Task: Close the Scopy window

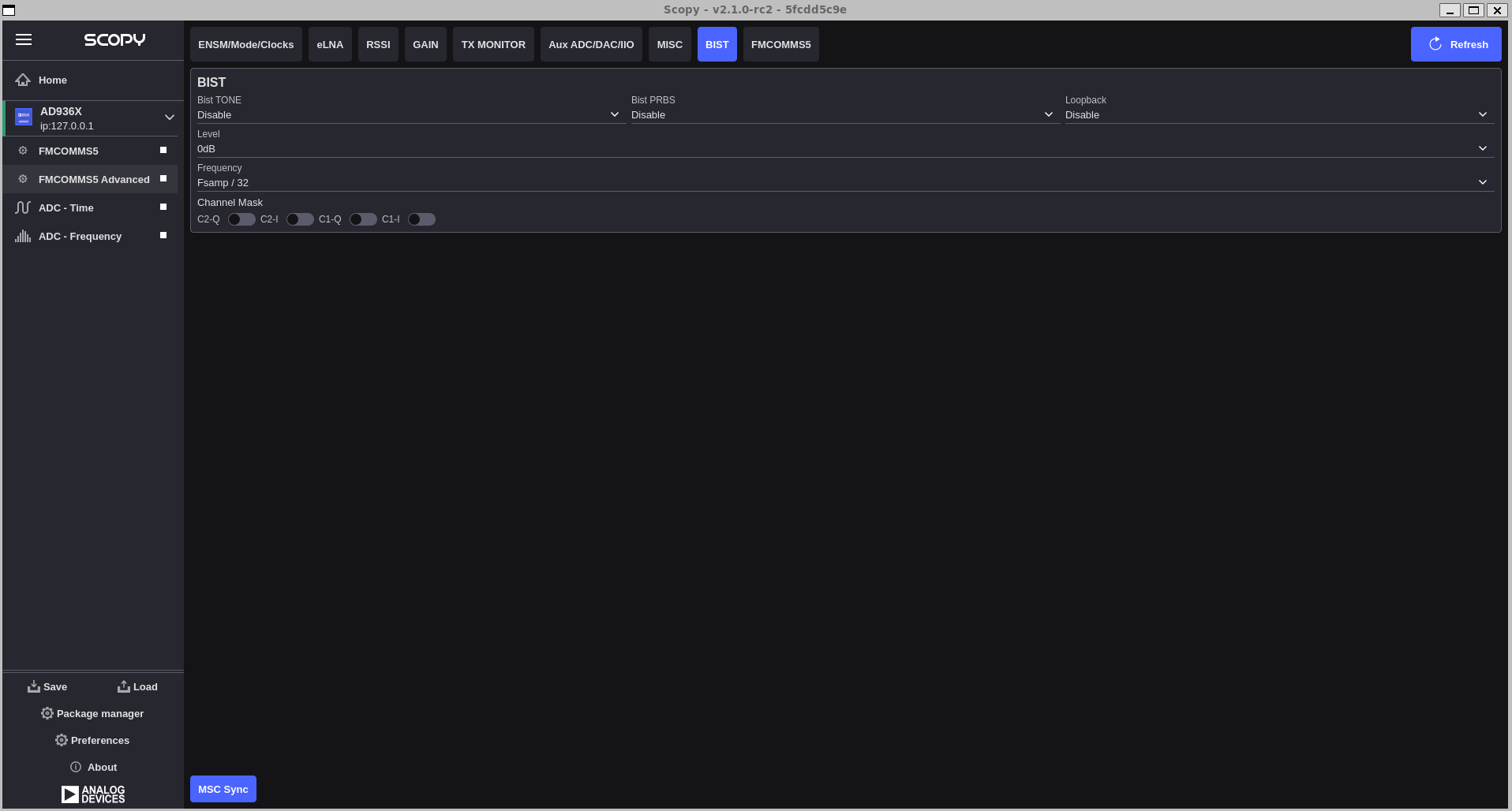Action: 1497,10
